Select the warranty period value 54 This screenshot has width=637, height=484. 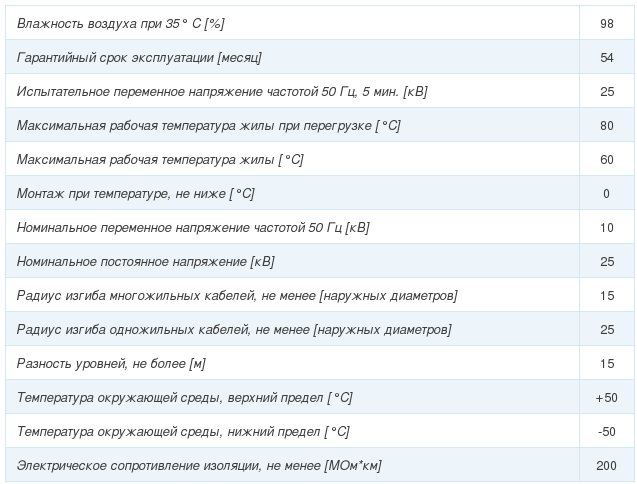[606, 57]
